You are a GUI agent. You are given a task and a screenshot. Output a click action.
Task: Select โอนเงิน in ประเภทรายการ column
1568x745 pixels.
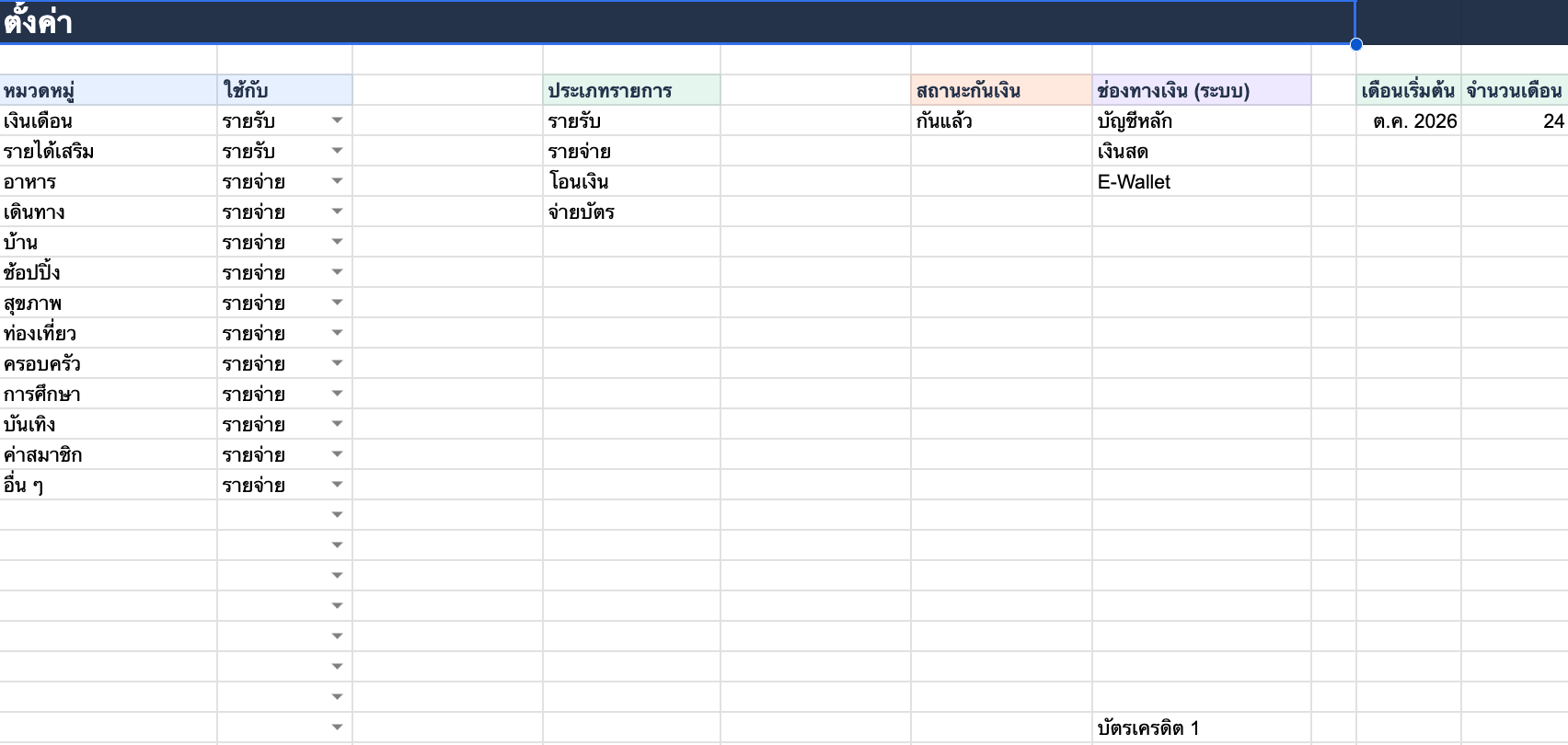[x=631, y=181]
